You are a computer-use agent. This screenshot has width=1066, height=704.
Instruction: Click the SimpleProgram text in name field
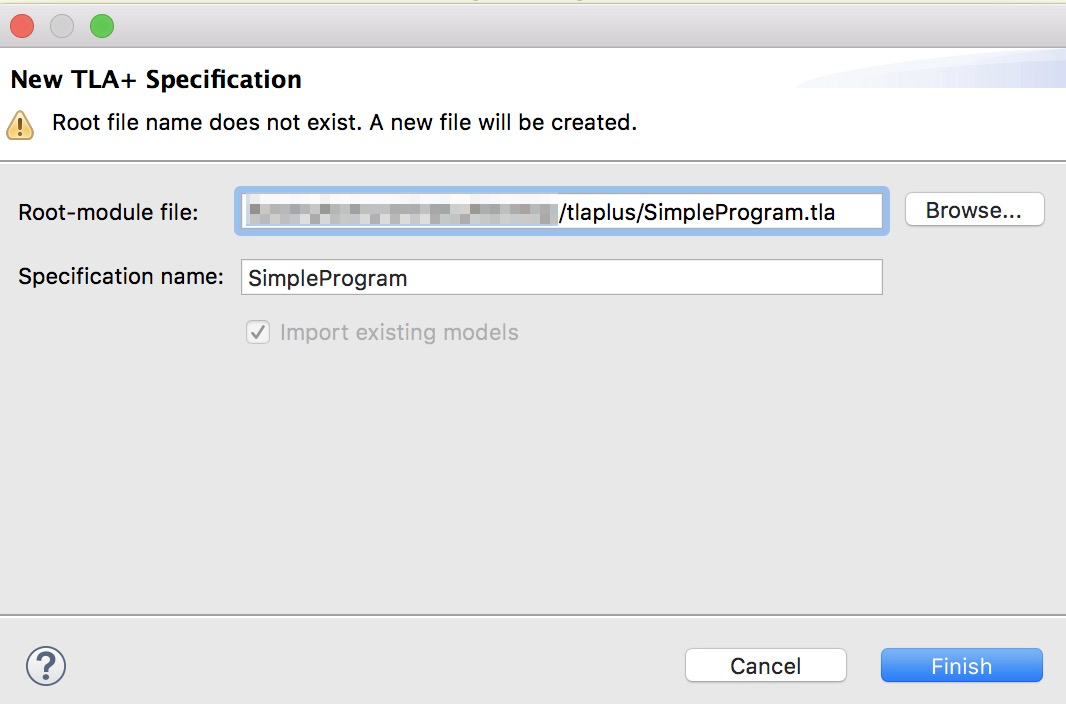tap(327, 279)
